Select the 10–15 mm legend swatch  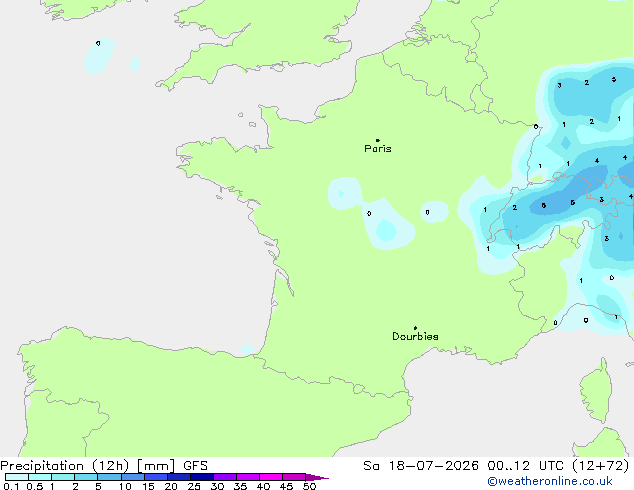[x=133, y=477]
